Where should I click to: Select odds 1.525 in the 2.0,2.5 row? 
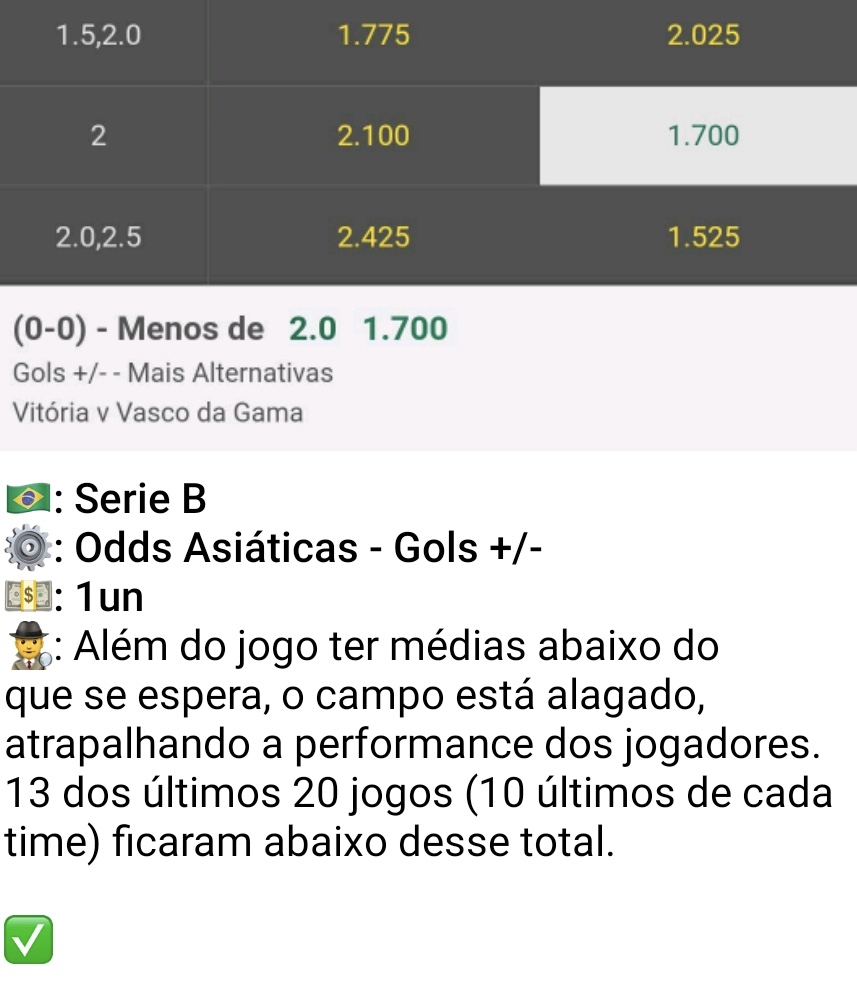point(703,237)
